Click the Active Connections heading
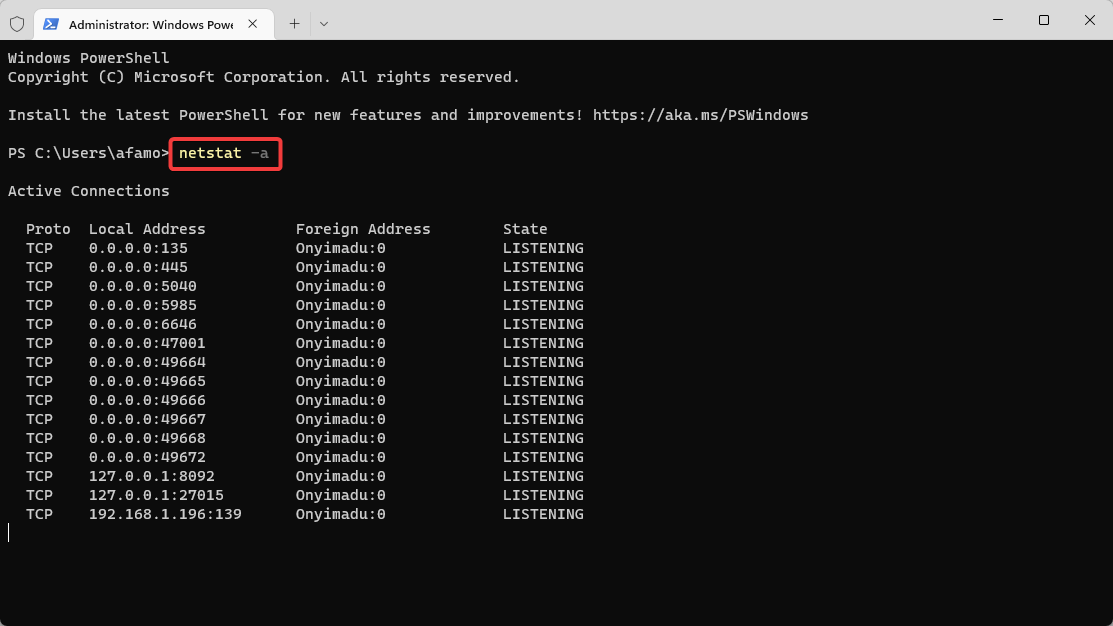This screenshot has width=1113, height=626. point(89,191)
